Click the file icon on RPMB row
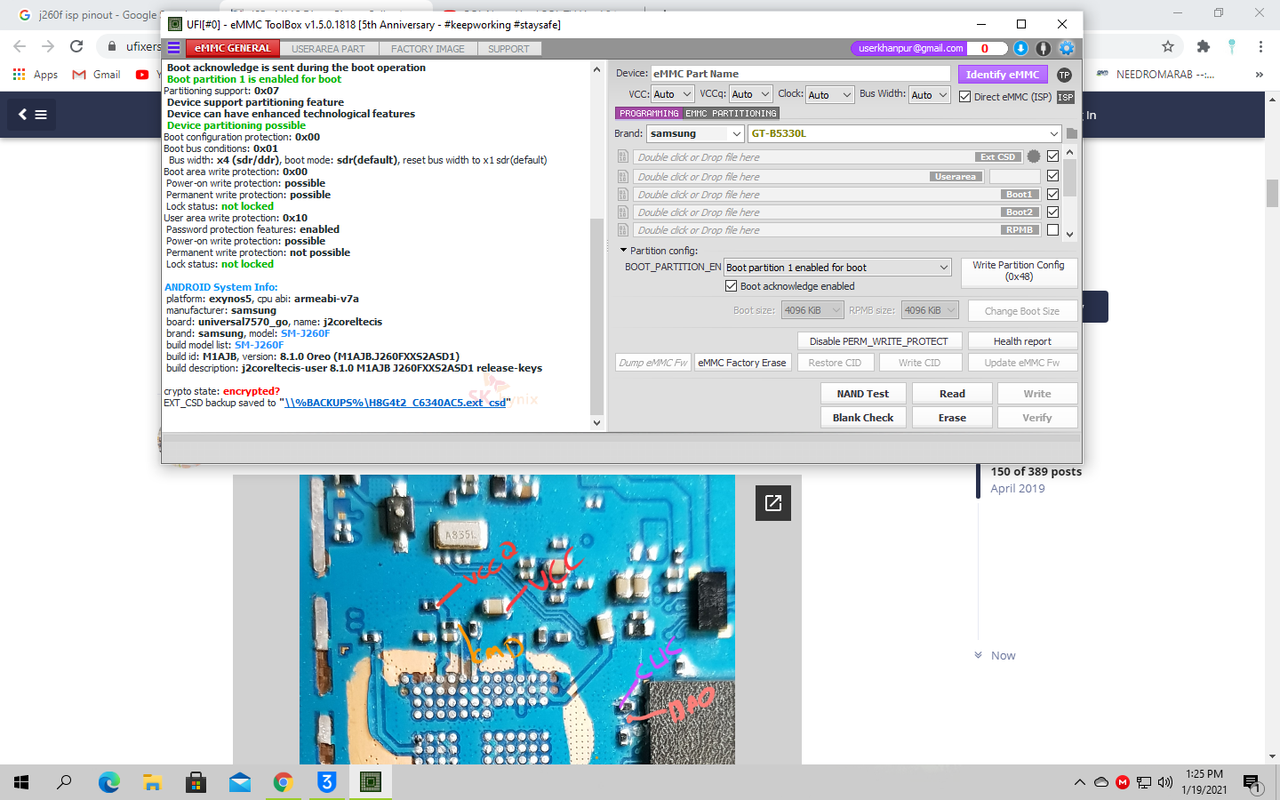Image resolution: width=1280 pixels, height=800 pixels. (x=623, y=230)
